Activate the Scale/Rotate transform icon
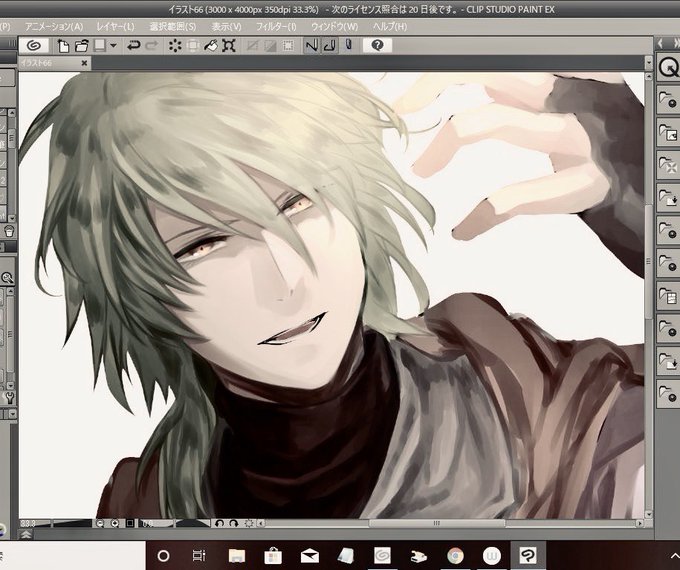This screenshot has width=680, height=570. tap(229, 46)
